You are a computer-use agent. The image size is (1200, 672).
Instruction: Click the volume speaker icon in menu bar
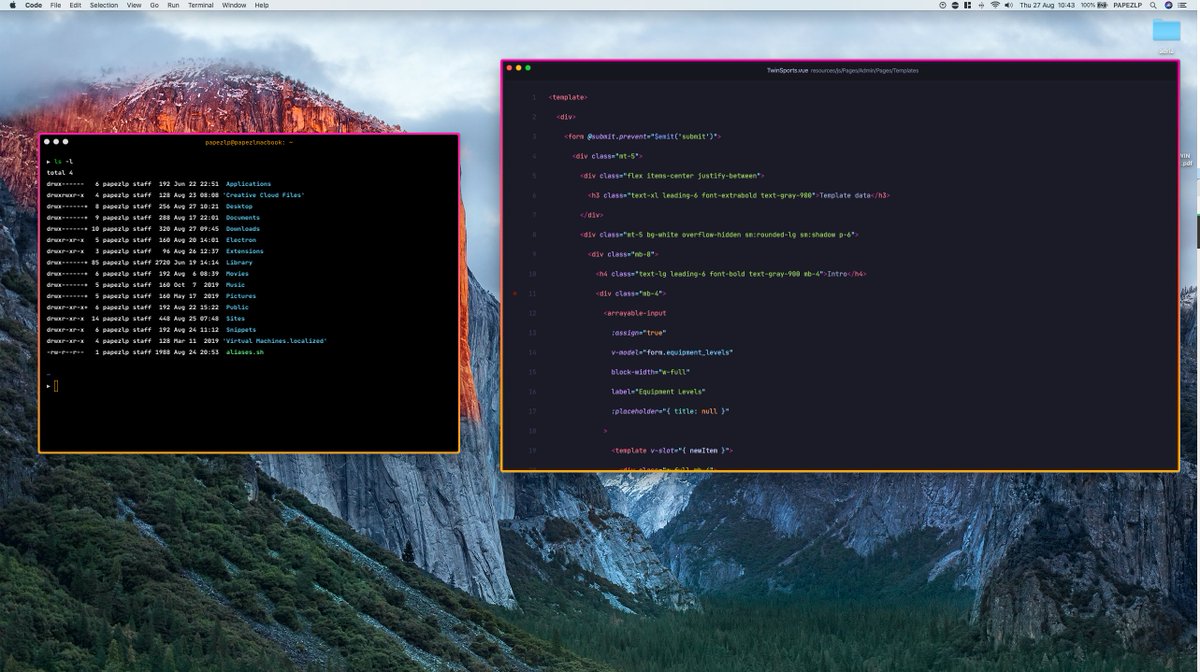(1007, 5)
